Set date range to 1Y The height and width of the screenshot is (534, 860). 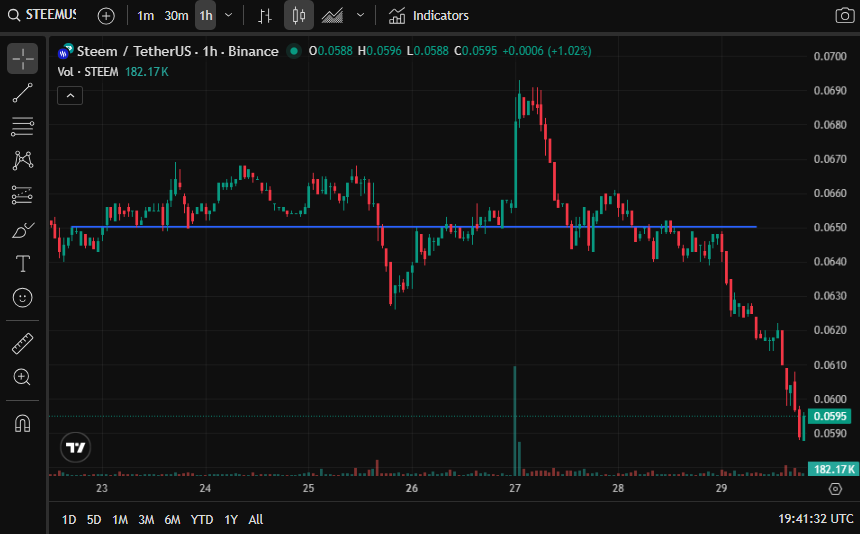(x=231, y=519)
